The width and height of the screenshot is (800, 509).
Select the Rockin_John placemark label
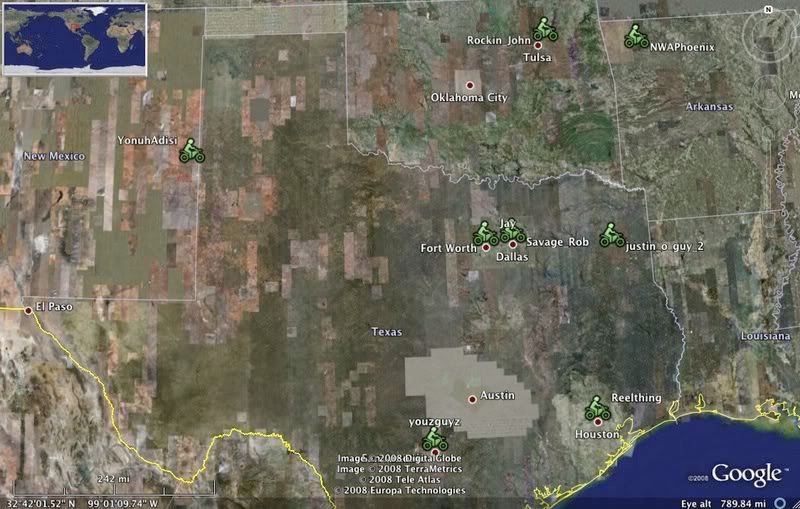coord(499,40)
